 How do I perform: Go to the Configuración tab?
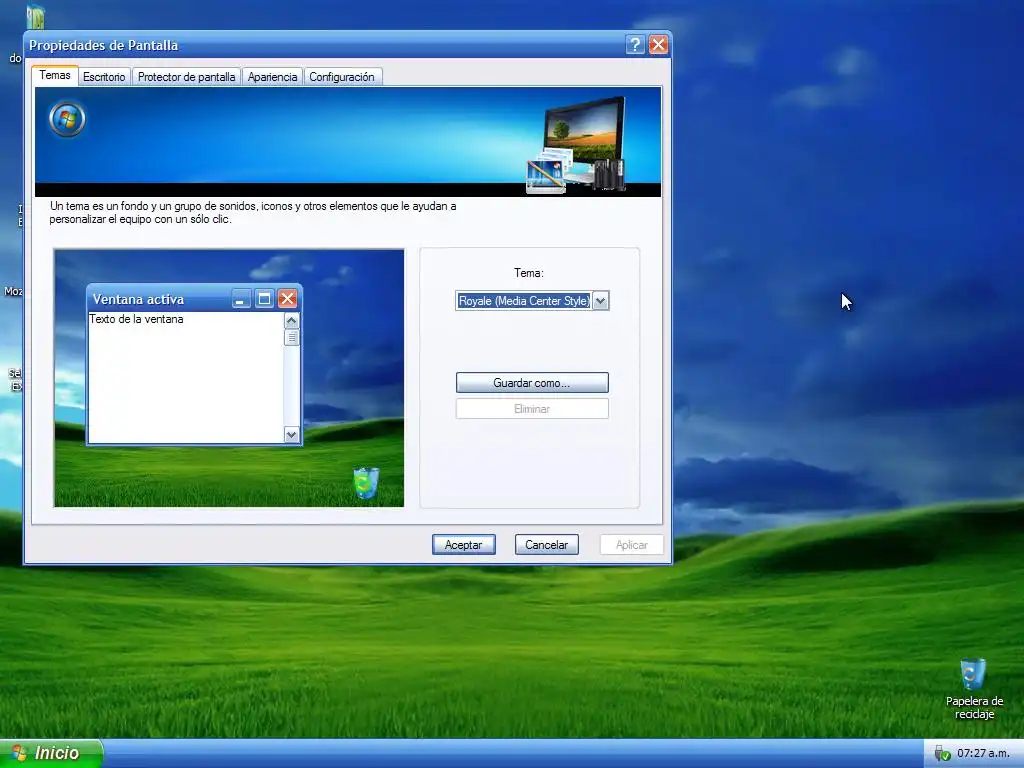[342, 77]
